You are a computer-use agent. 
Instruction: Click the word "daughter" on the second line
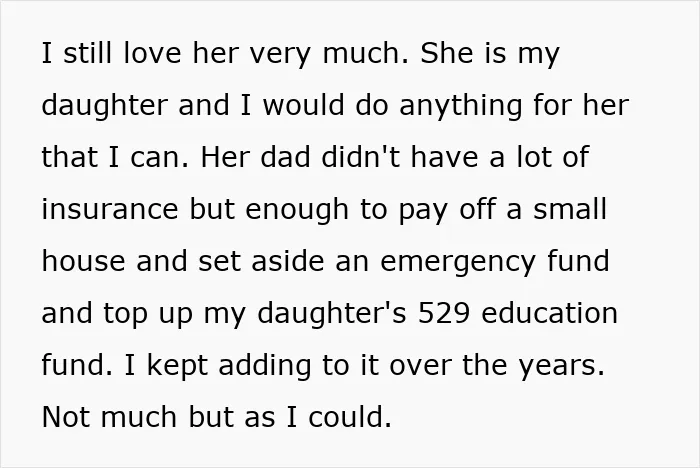(x=104, y=106)
